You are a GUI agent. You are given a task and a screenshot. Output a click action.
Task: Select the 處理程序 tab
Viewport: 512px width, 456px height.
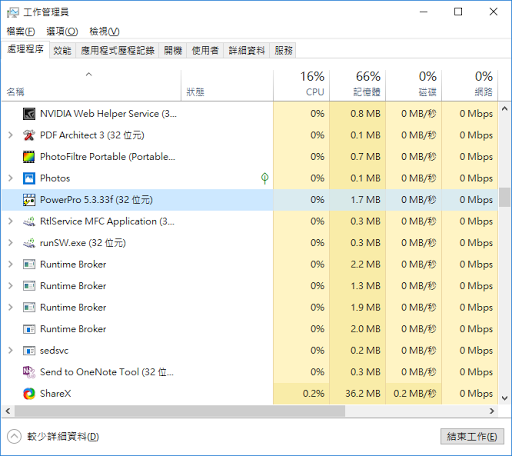click(25, 50)
